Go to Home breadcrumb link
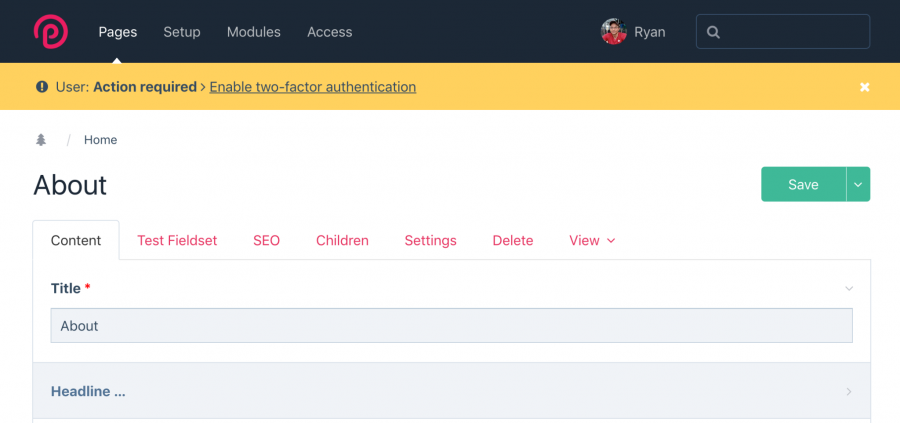 coord(100,140)
